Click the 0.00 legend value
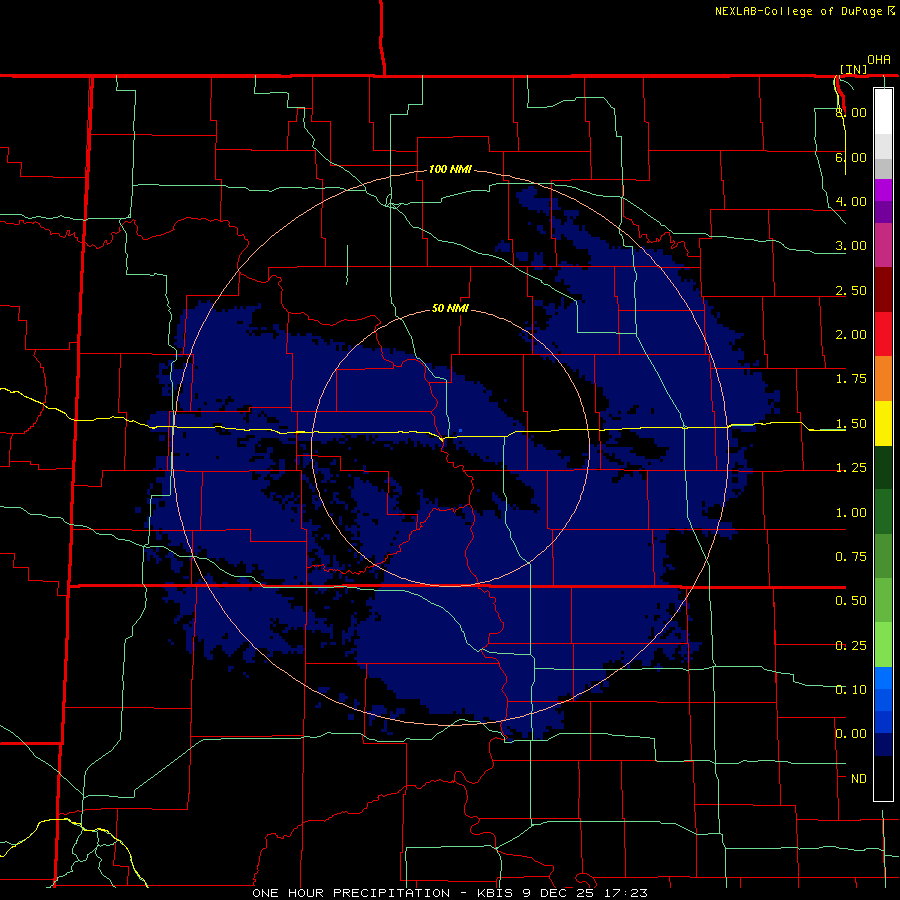This screenshot has width=900, height=900. pyautogui.click(x=851, y=734)
